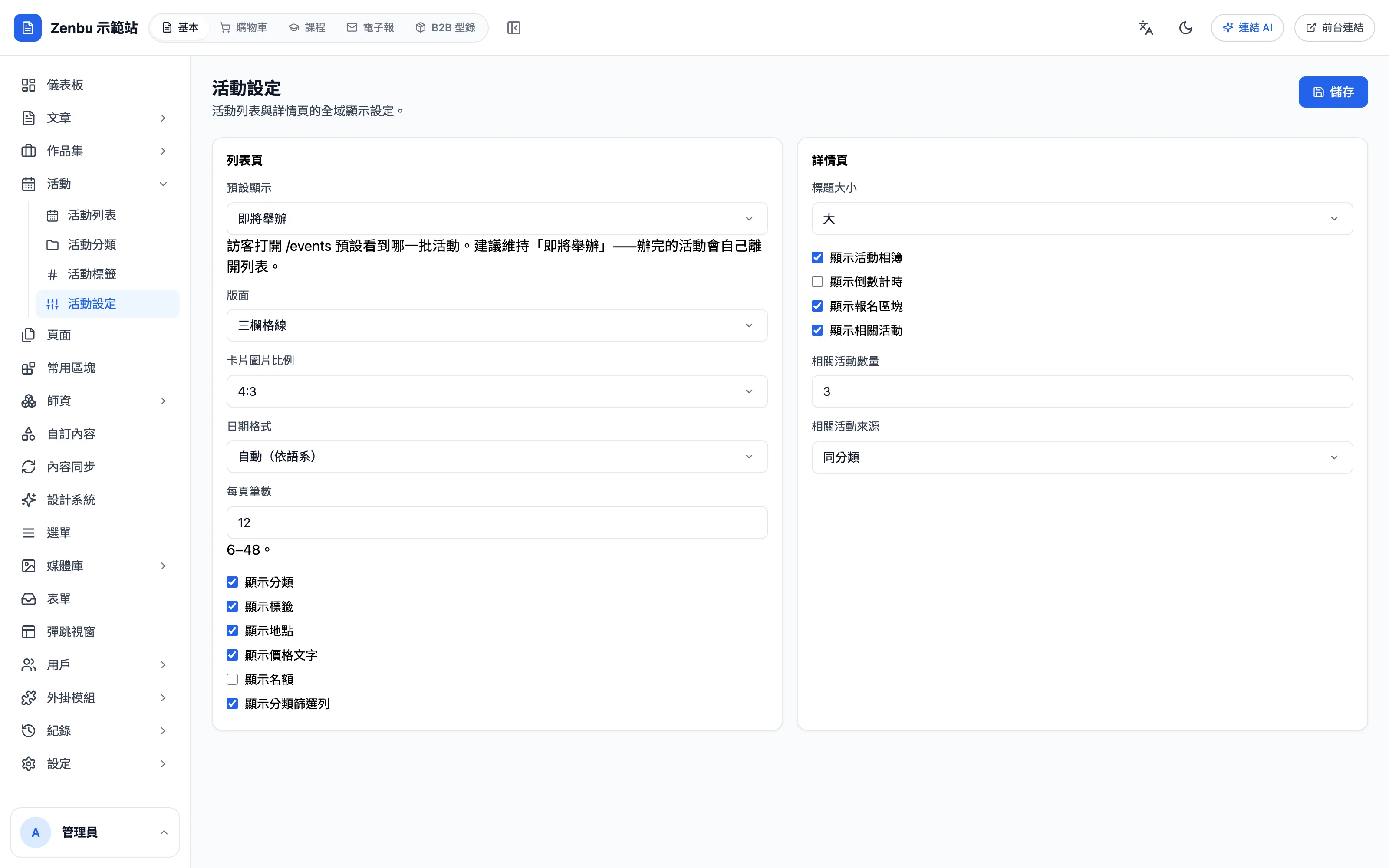Open 內容同步 sync icon
The width and height of the screenshot is (1389, 868).
(29, 467)
